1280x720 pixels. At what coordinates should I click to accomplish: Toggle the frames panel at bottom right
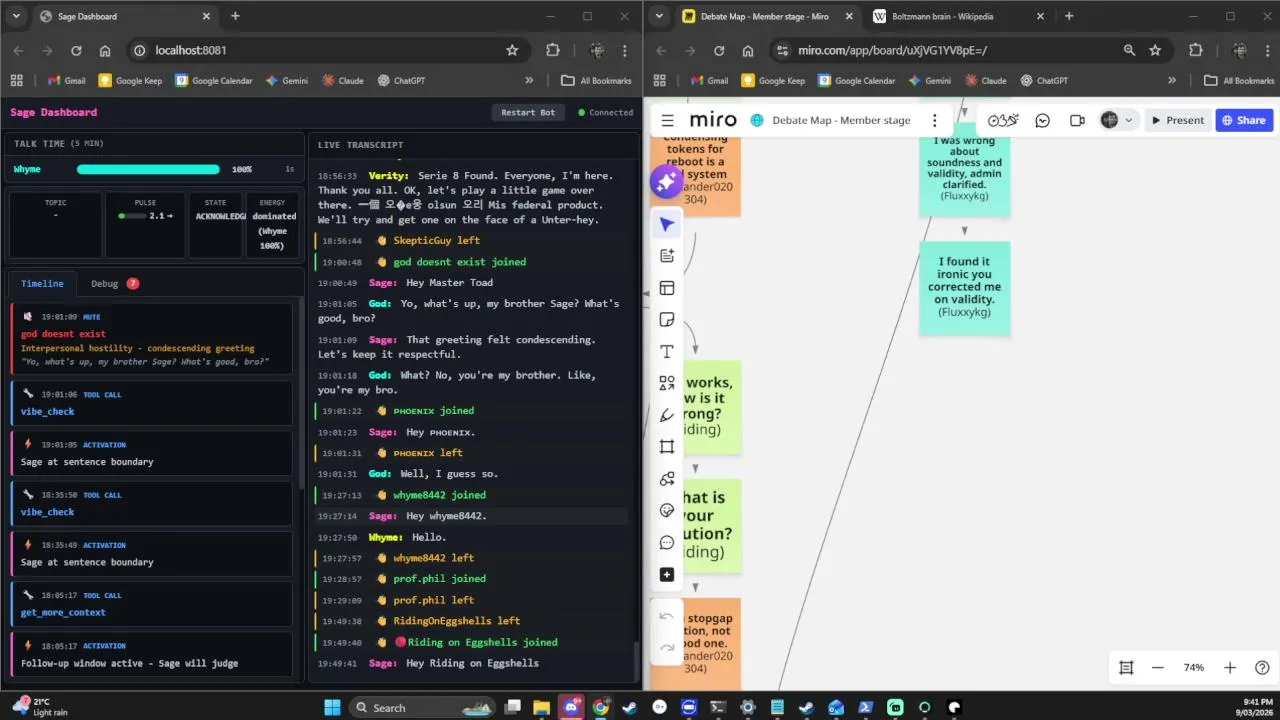(x=1126, y=668)
